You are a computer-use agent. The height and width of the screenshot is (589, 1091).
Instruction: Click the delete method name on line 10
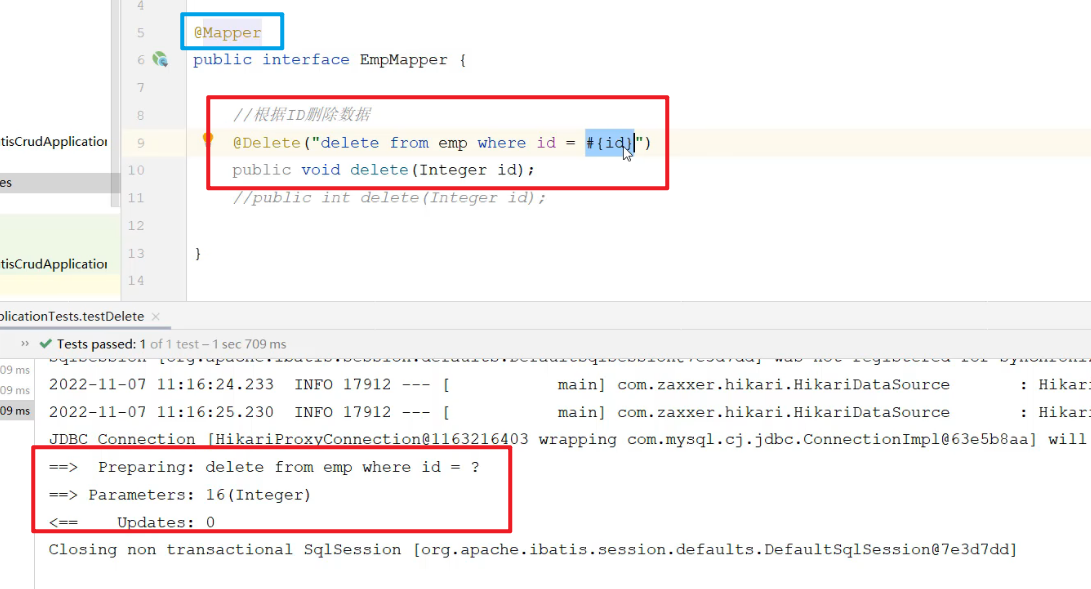(x=378, y=170)
